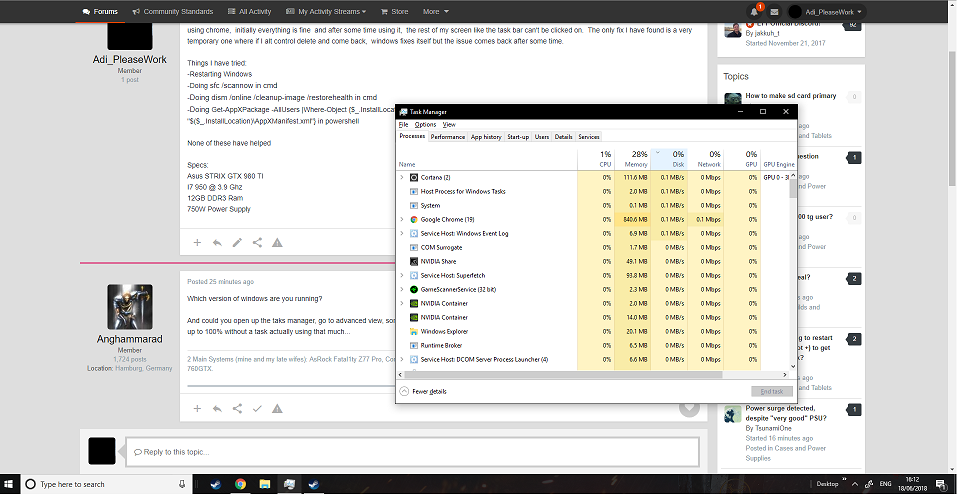Expand Service Host: Superfetch
The width and height of the screenshot is (959, 495).
[x=402, y=276]
